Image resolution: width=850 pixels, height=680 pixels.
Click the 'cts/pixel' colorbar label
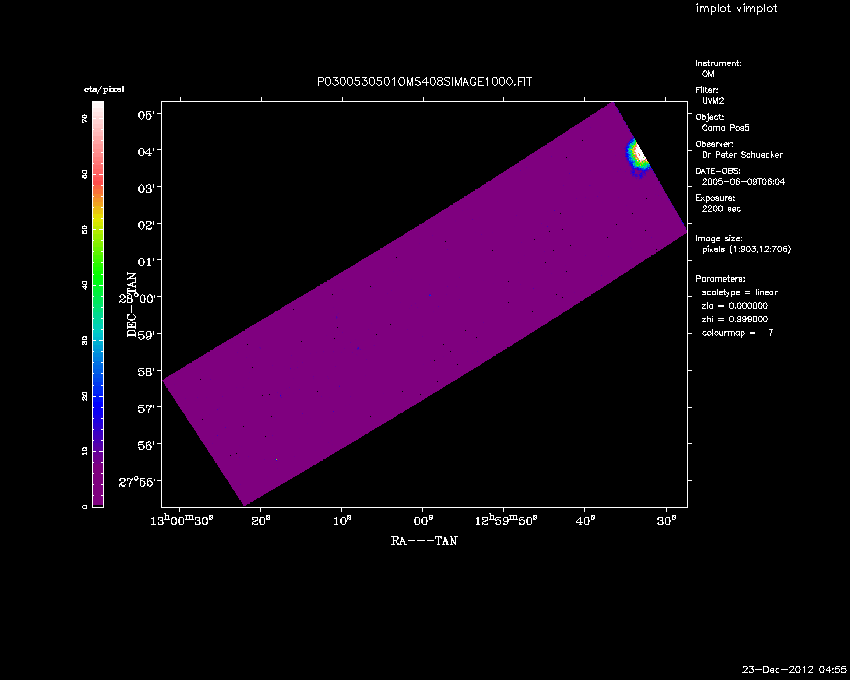tap(104, 89)
